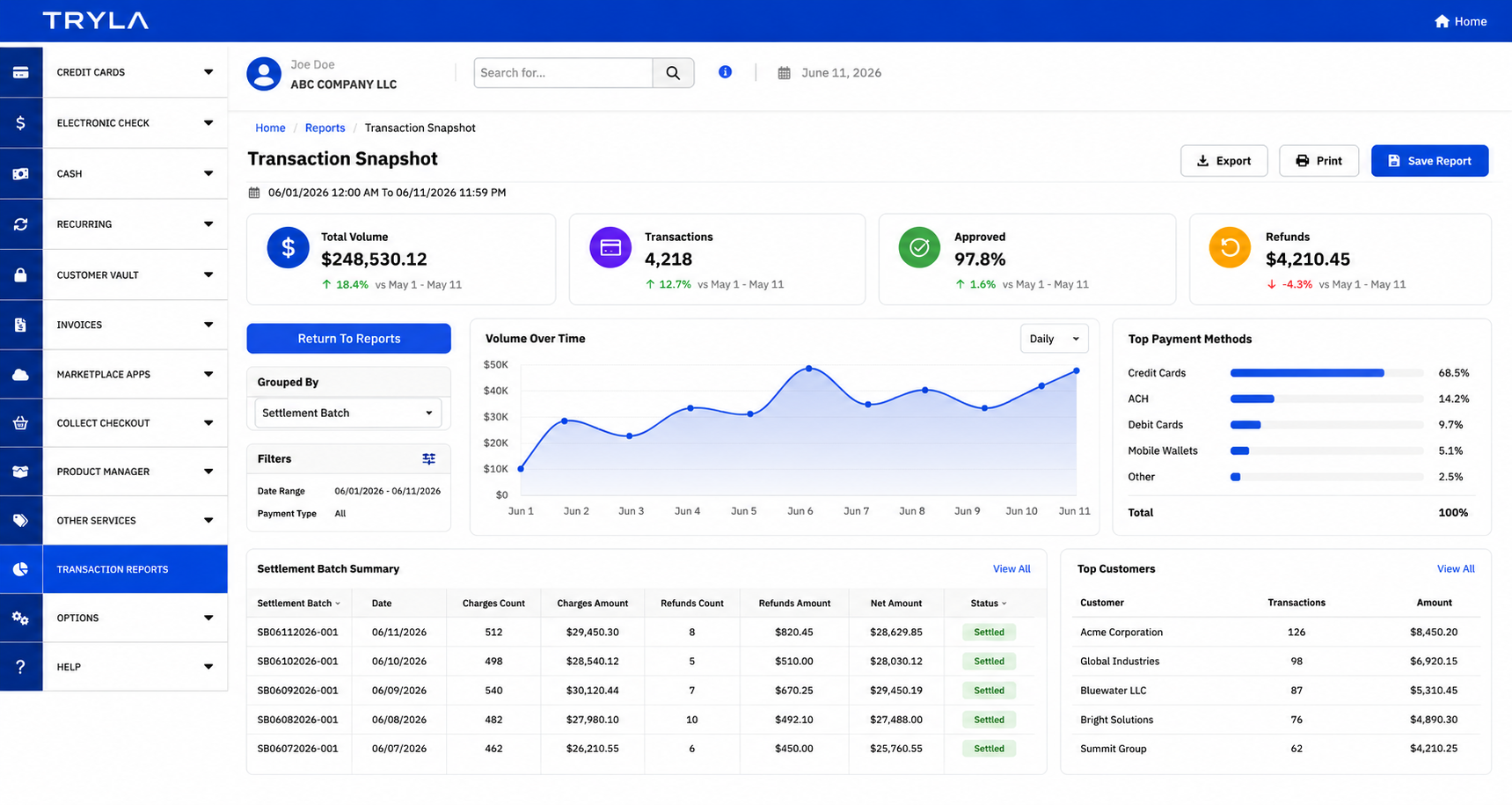Sort by Status column header arrow
Screen dimensions: 1512x805
click(x=1004, y=604)
